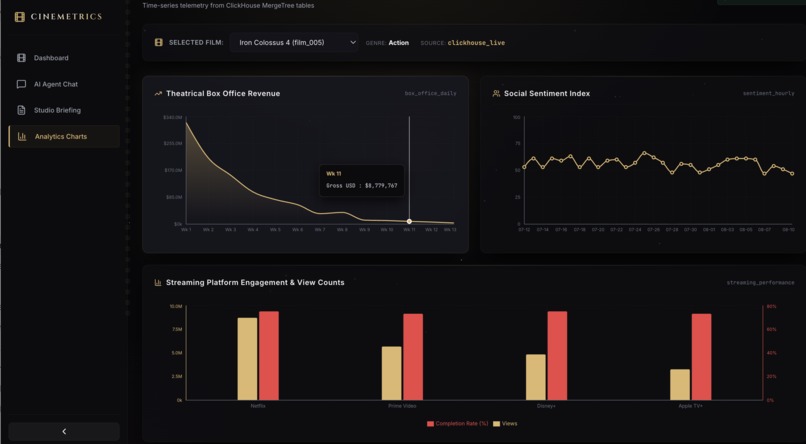
Task: Click the Streaming Platform Engagement & View Counts title
Action: coord(255,283)
